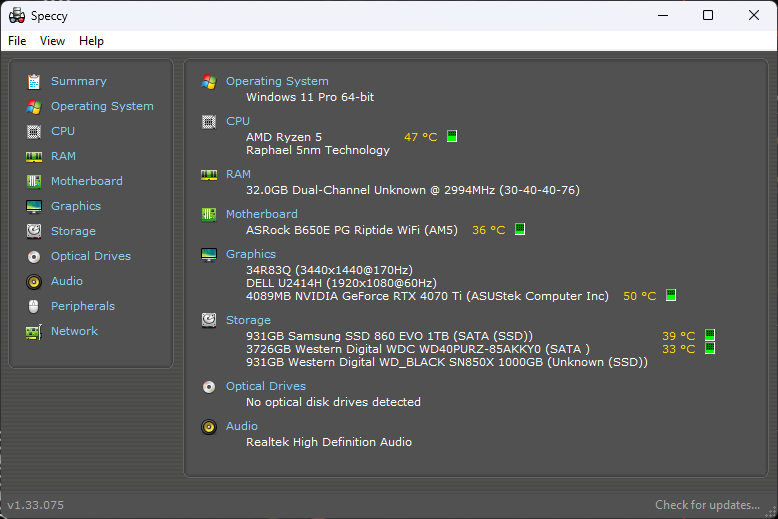The height and width of the screenshot is (519, 778).
Task: Click the Motherboard icon in sidebar
Action: 34,182
